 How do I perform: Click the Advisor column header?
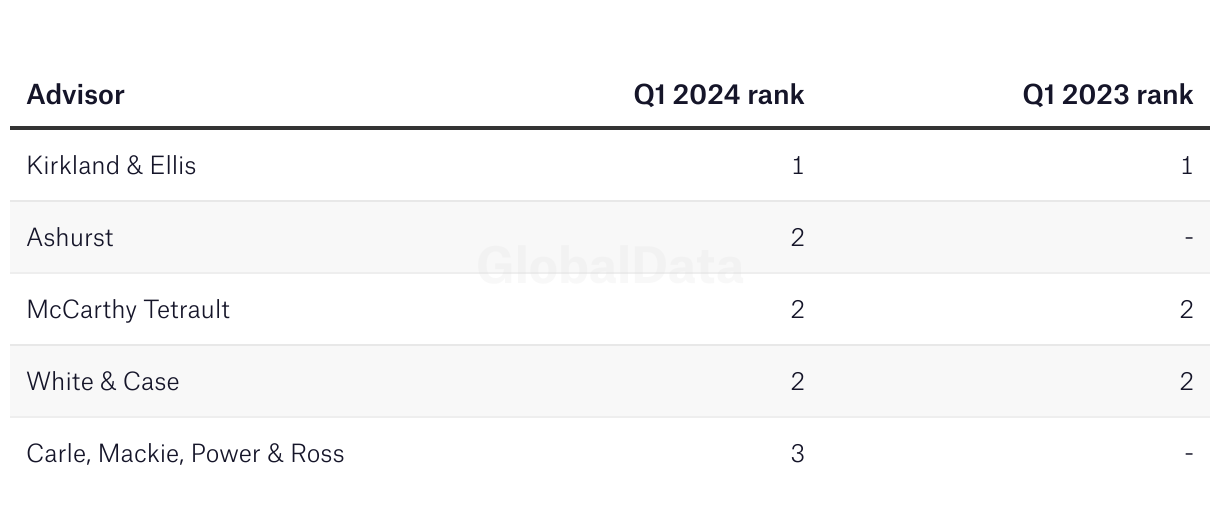pyautogui.click(x=75, y=95)
